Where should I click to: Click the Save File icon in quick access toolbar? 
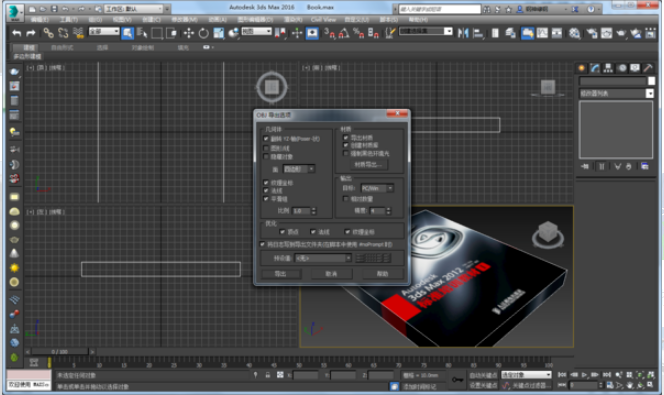tap(54, 9)
